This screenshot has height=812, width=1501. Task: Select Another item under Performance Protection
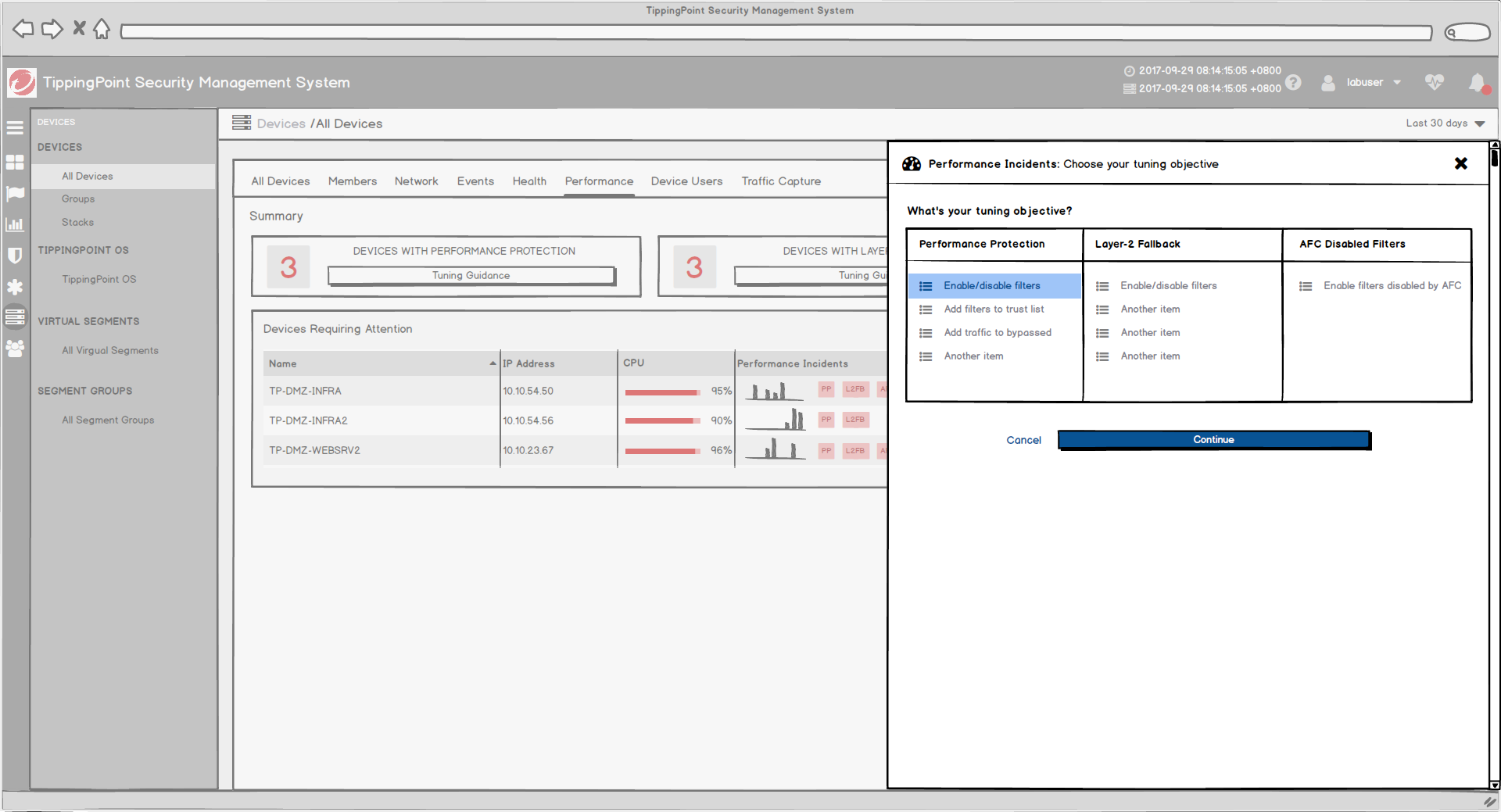[973, 356]
